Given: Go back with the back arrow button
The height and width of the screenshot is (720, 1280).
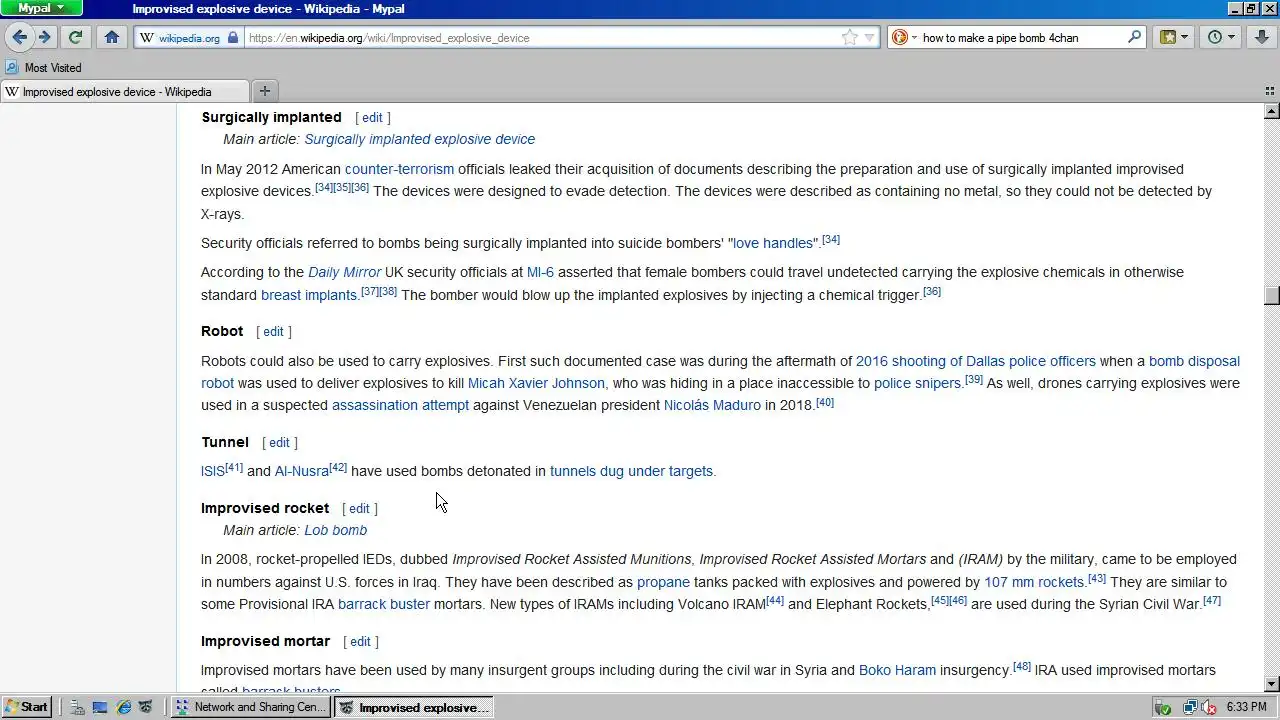Looking at the screenshot, I should pyautogui.click(x=19, y=37).
